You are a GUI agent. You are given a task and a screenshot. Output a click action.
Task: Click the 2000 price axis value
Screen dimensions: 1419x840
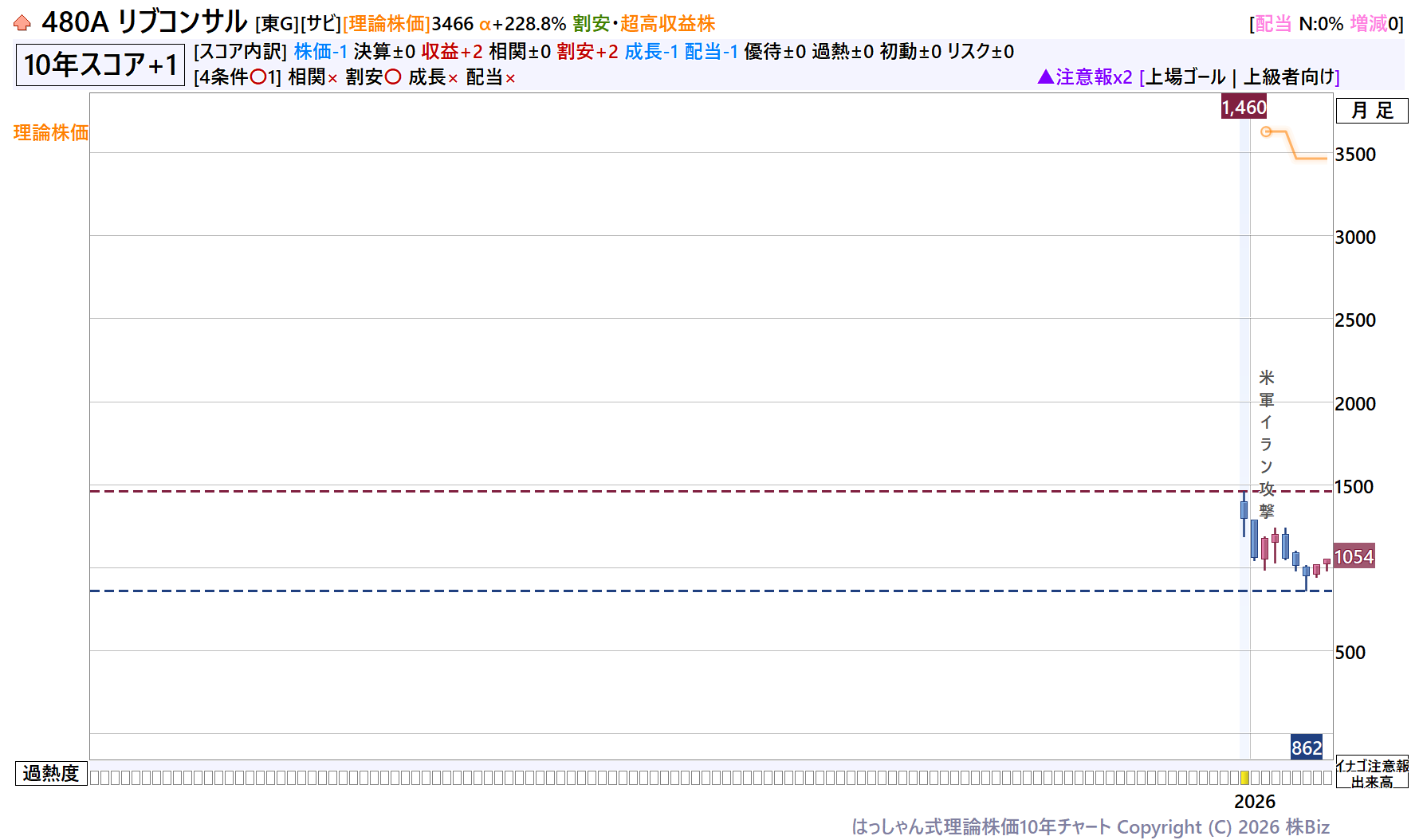tap(1355, 404)
